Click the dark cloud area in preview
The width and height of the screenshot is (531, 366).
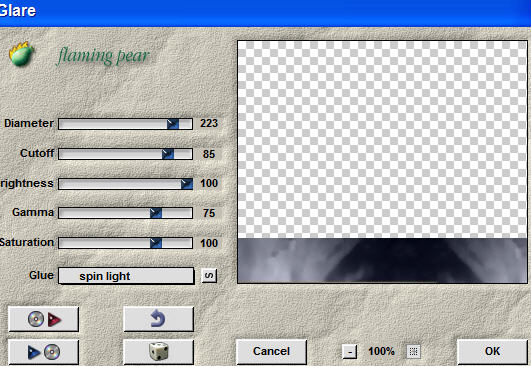[x=382, y=260]
